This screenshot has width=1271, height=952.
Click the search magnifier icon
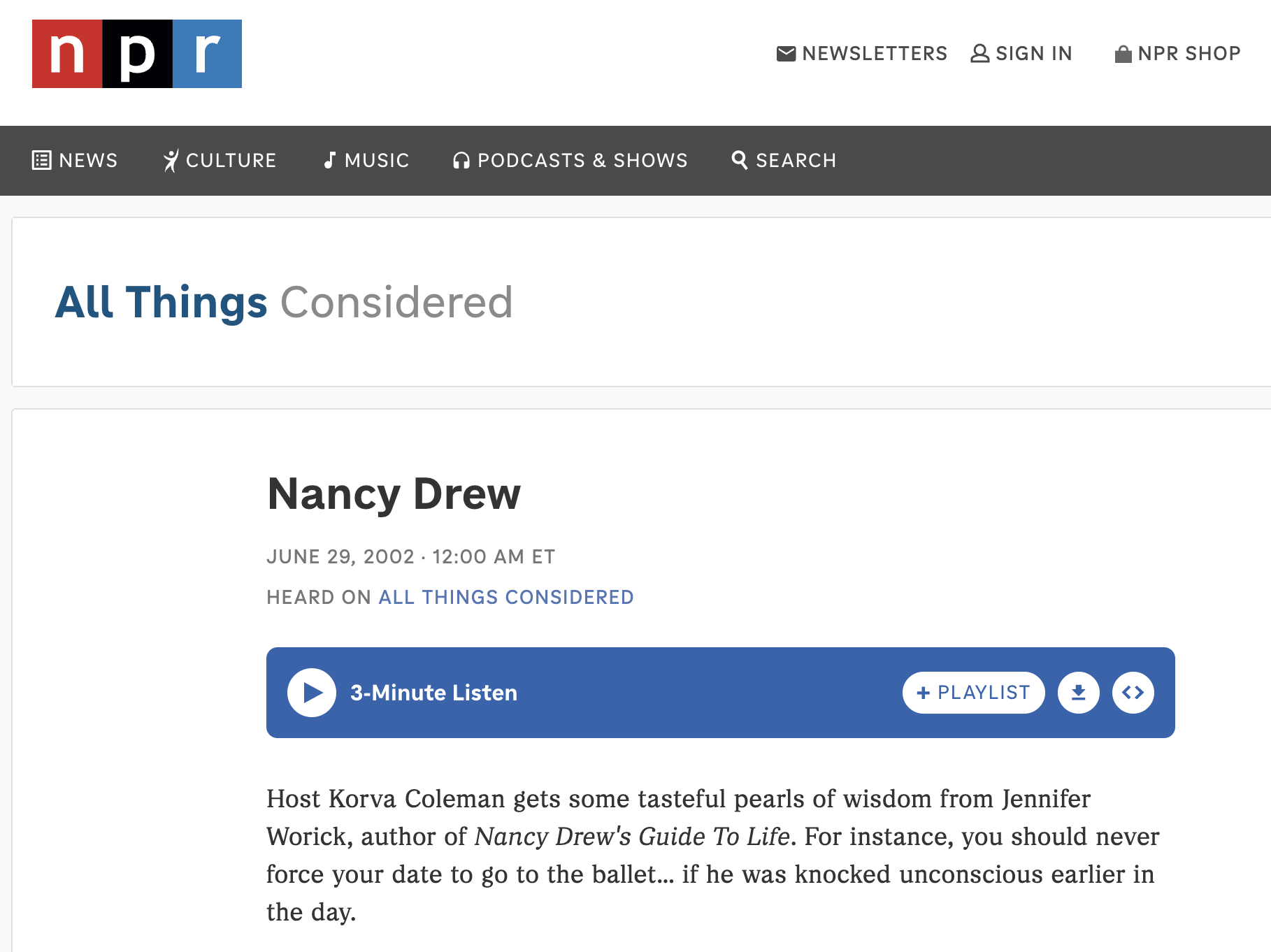739,160
